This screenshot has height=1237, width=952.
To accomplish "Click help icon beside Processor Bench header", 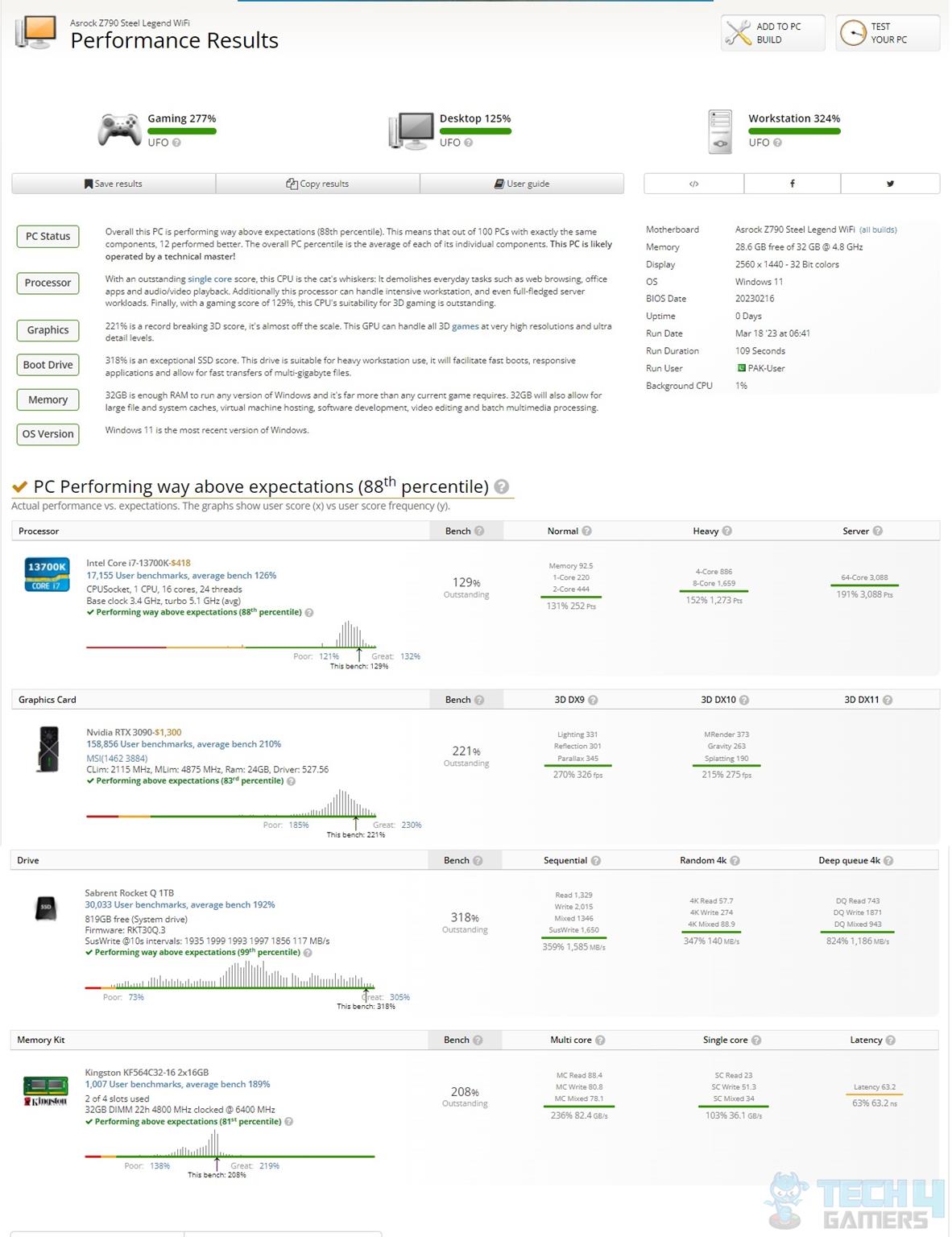I will [479, 531].
